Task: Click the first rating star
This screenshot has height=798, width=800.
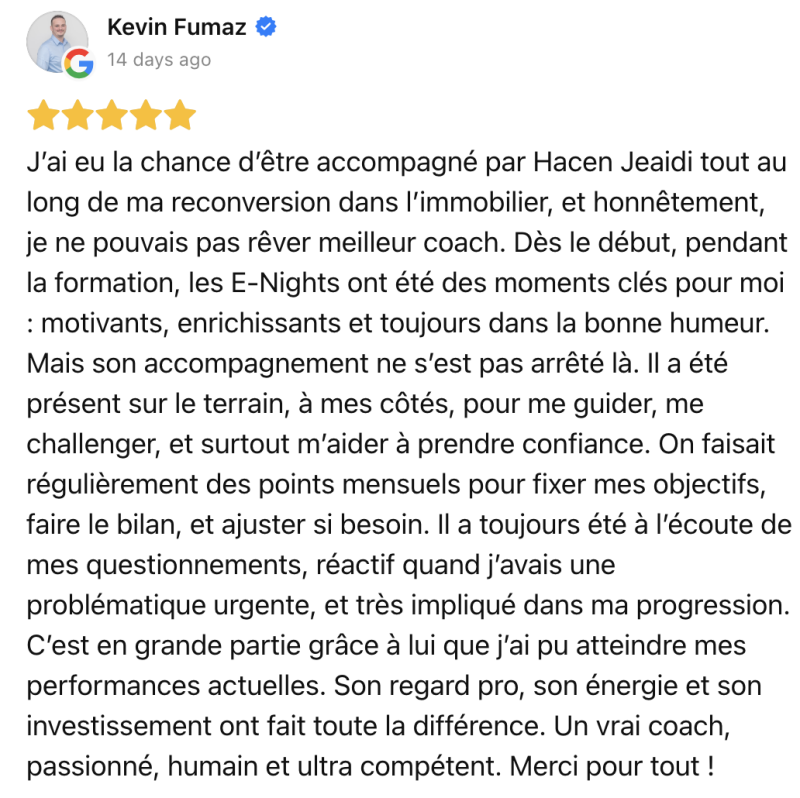Action: pyautogui.click(x=42, y=116)
